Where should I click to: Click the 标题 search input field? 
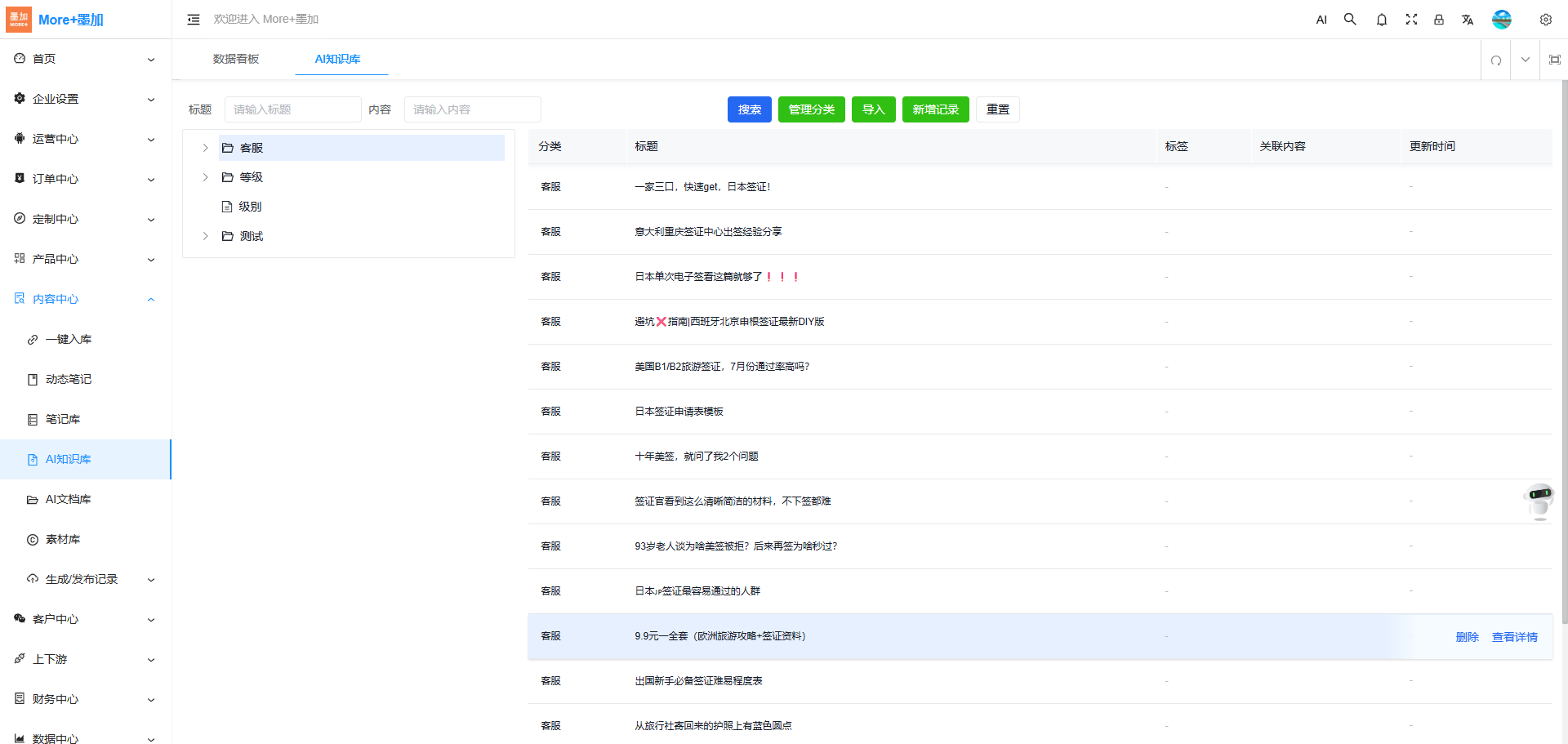pyautogui.click(x=292, y=109)
